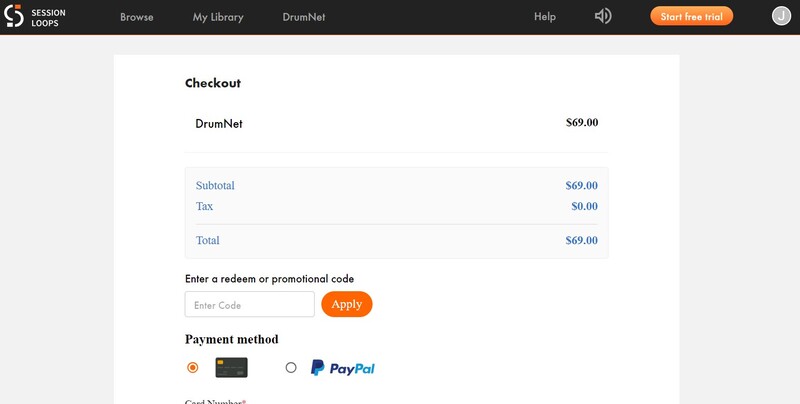
Task: Click the PayPal logo
Action: click(x=343, y=368)
